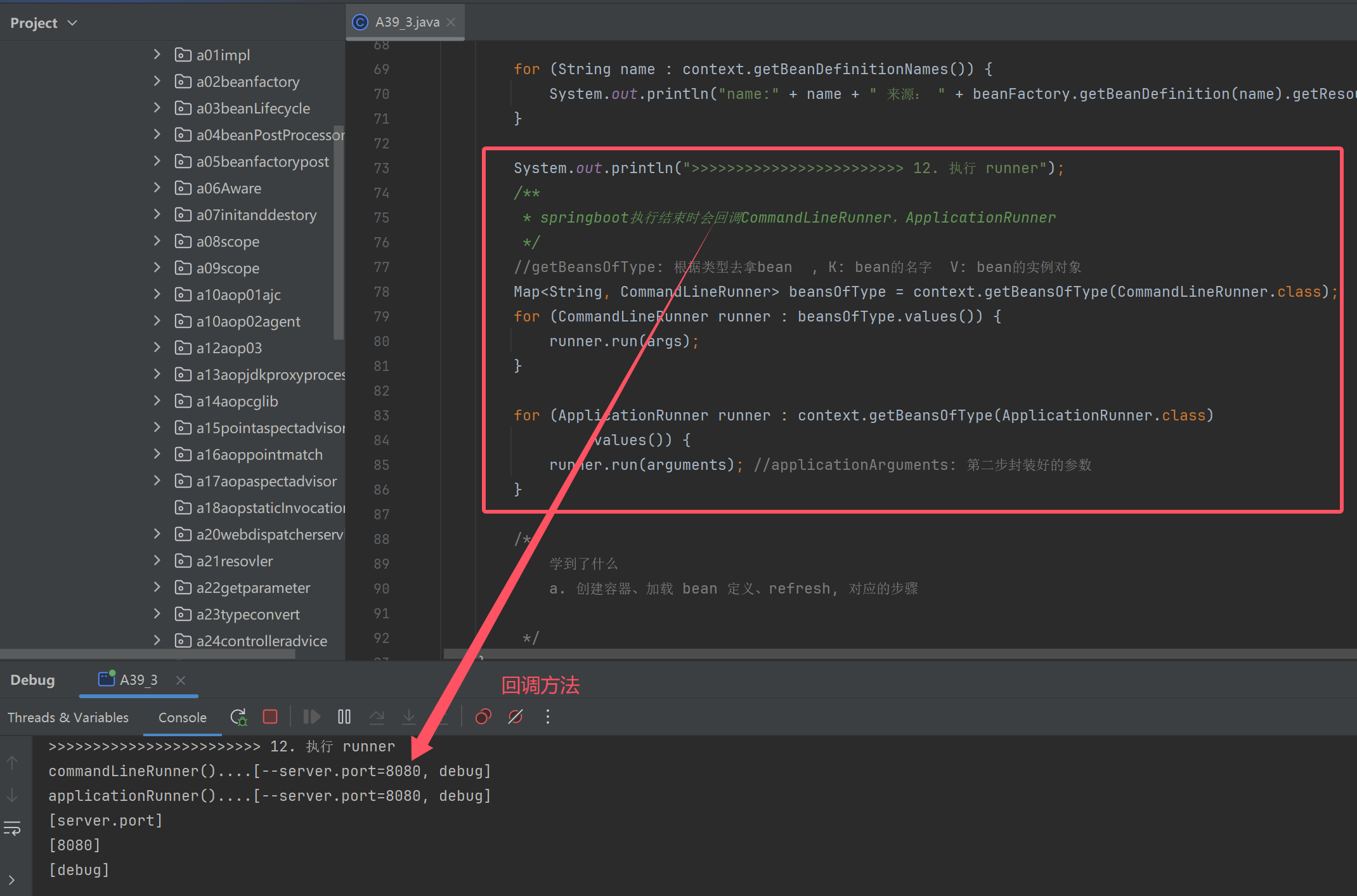Expand the a09scope folder
This screenshot has height=896, width=1357.
(157, 268)
